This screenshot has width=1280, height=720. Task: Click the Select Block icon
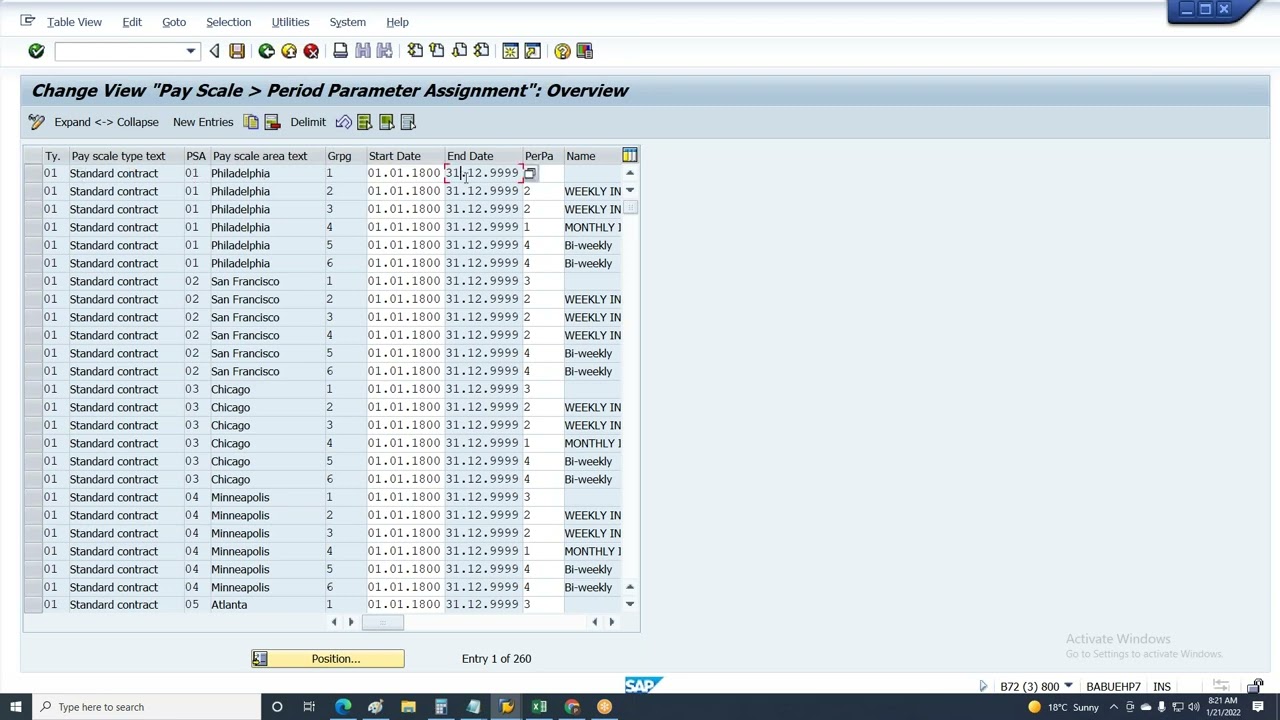pos(387,122)
